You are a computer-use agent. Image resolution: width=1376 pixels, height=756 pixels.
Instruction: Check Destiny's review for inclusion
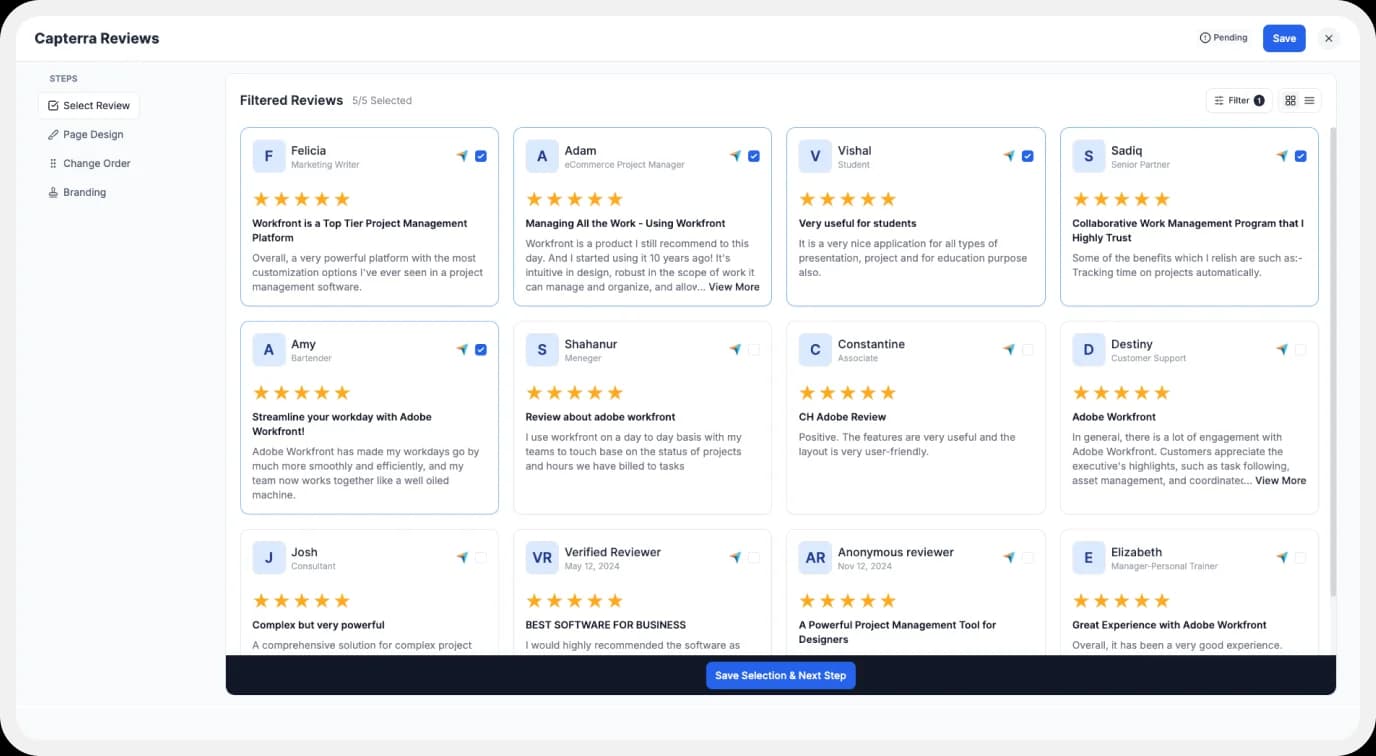tap(1301, 349)
